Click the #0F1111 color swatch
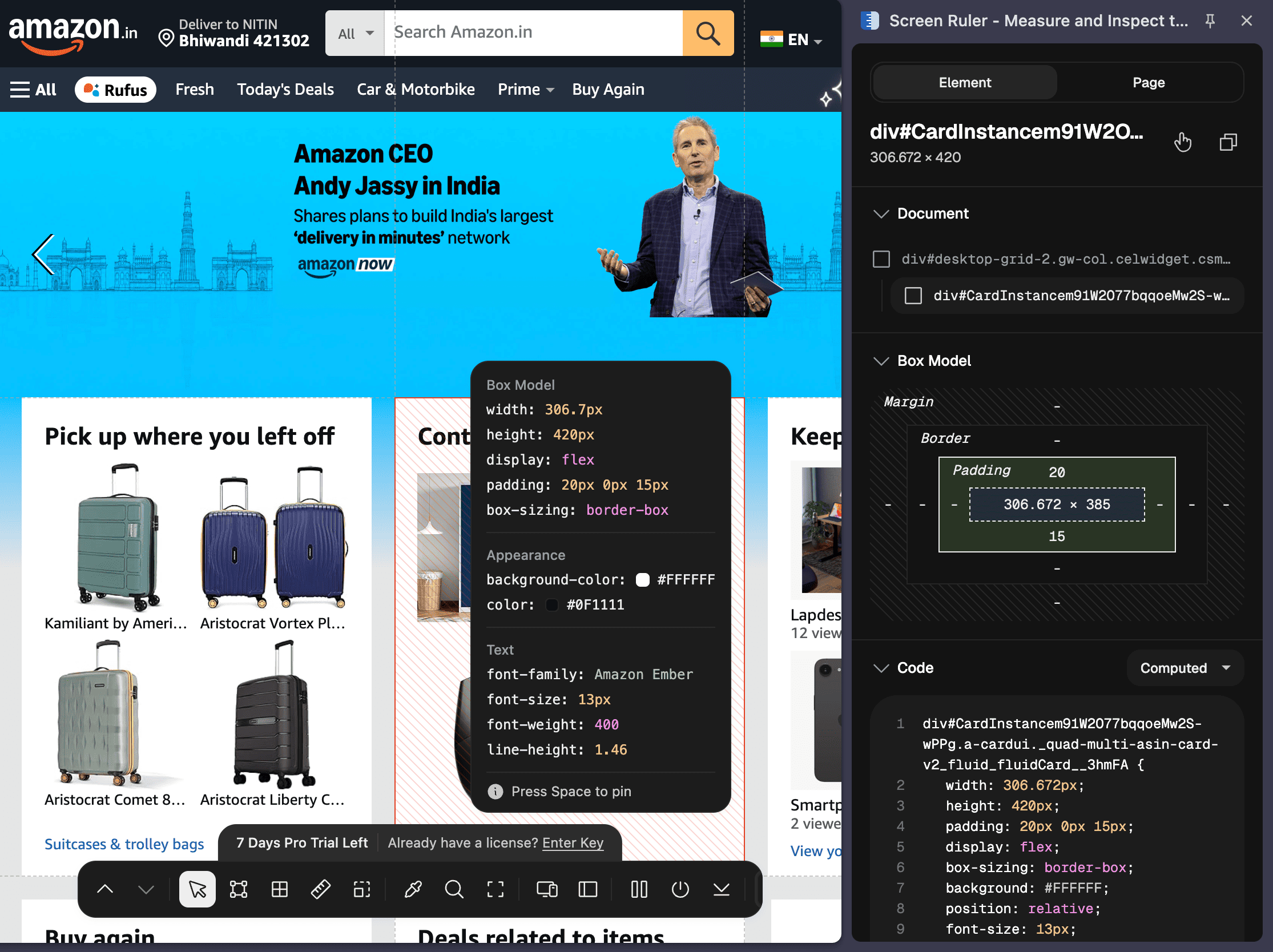The width and height of the screenshot is (1273, 952). pos(552,605)
